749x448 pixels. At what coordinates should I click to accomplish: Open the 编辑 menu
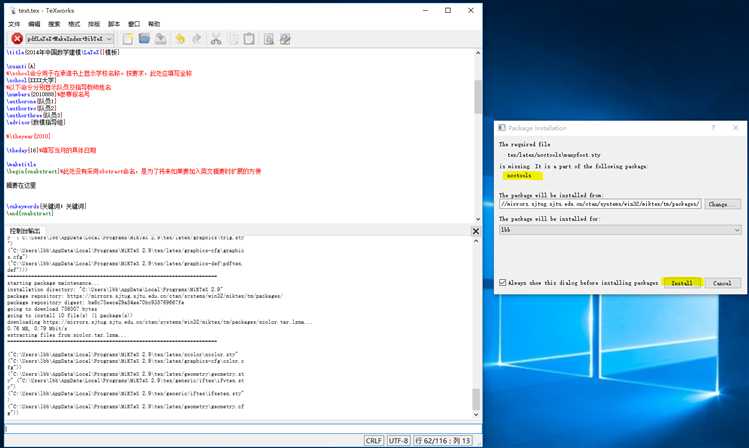34,24
